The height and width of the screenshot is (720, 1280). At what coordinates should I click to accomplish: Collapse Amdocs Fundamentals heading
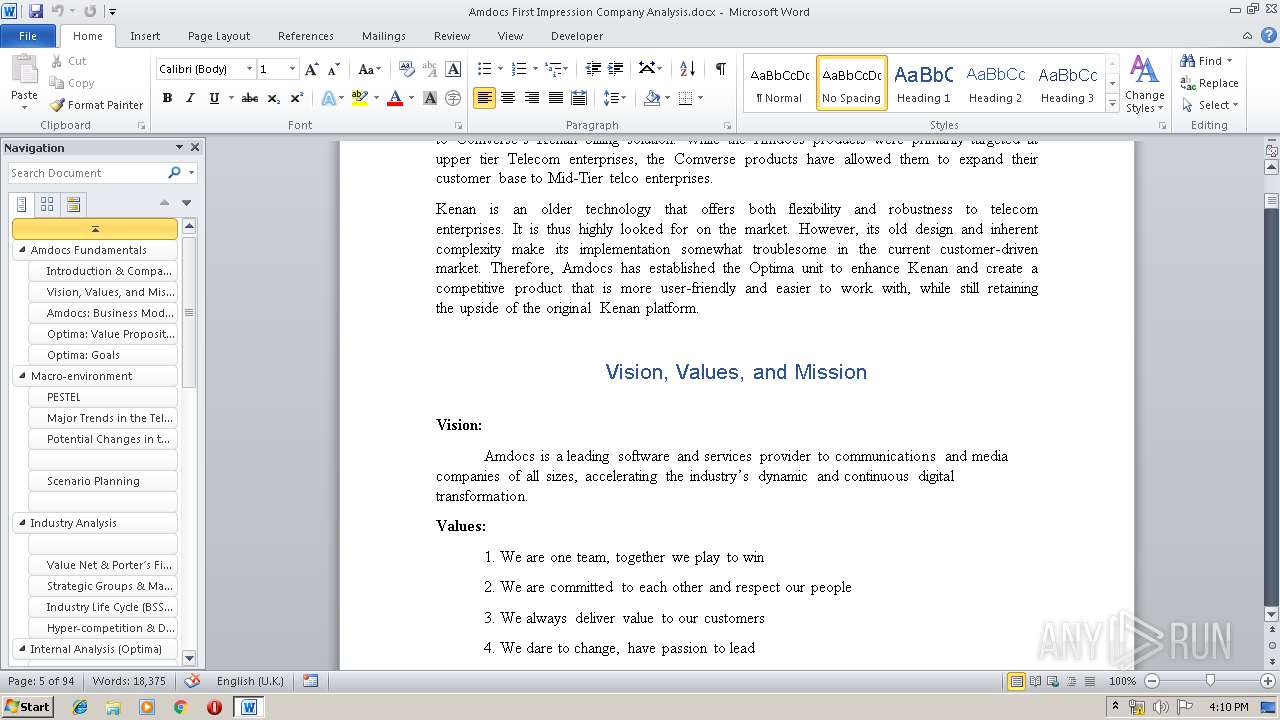point(22,250)
